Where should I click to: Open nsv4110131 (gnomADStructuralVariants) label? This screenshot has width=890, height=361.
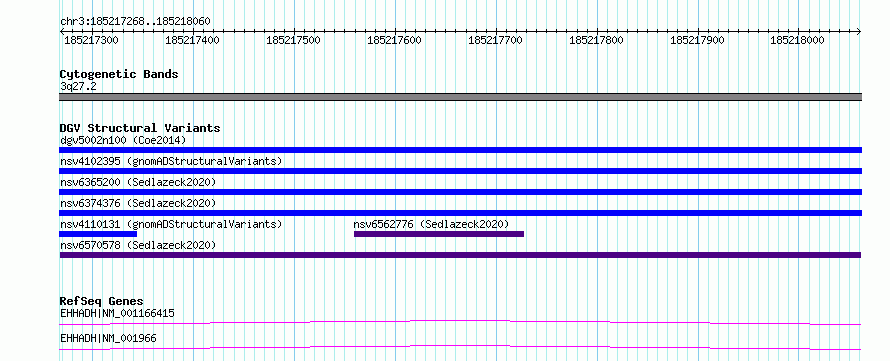(171, 224)
